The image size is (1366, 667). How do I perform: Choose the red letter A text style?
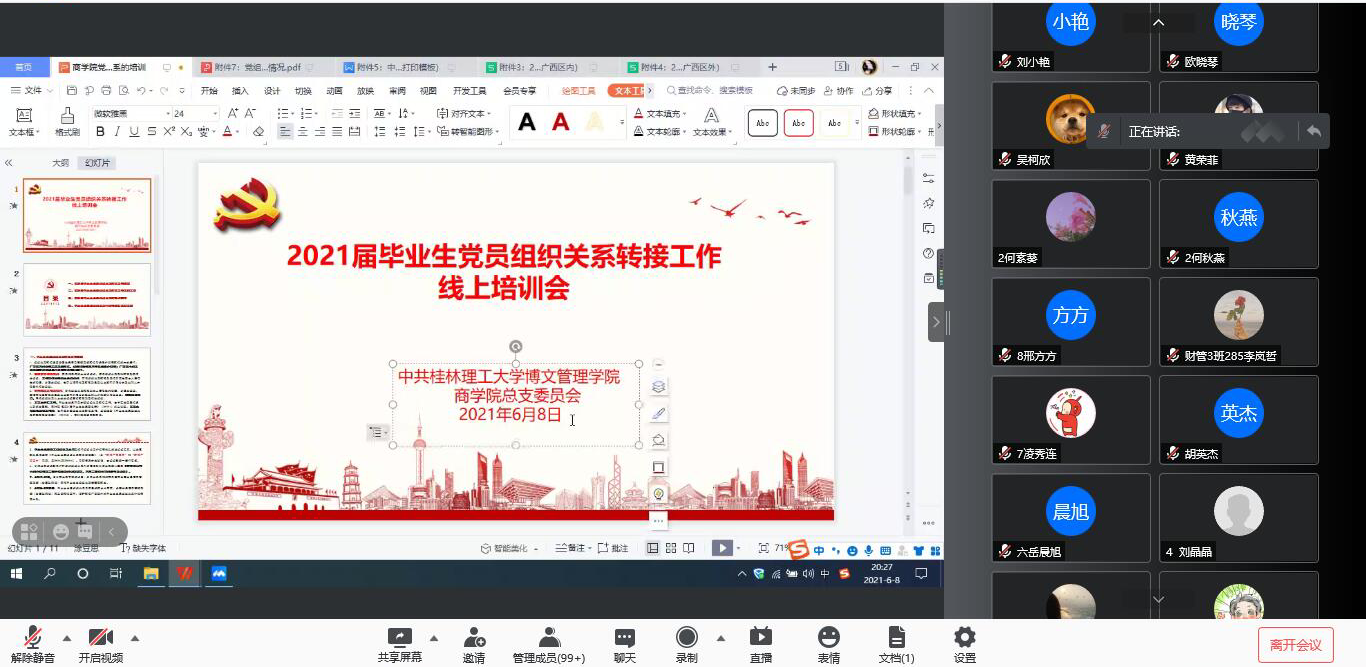(x=561, y=123)
